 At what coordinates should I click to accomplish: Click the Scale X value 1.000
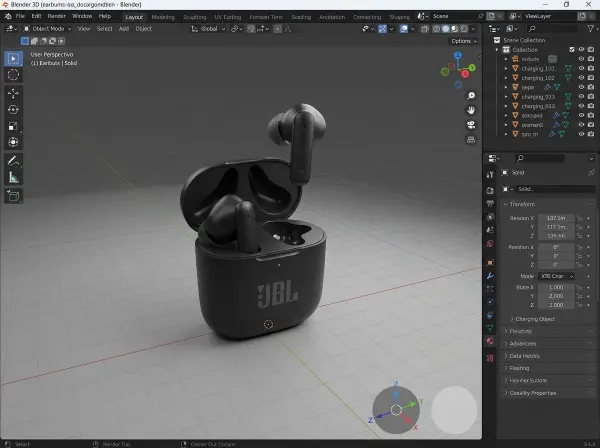click(556, 287)
